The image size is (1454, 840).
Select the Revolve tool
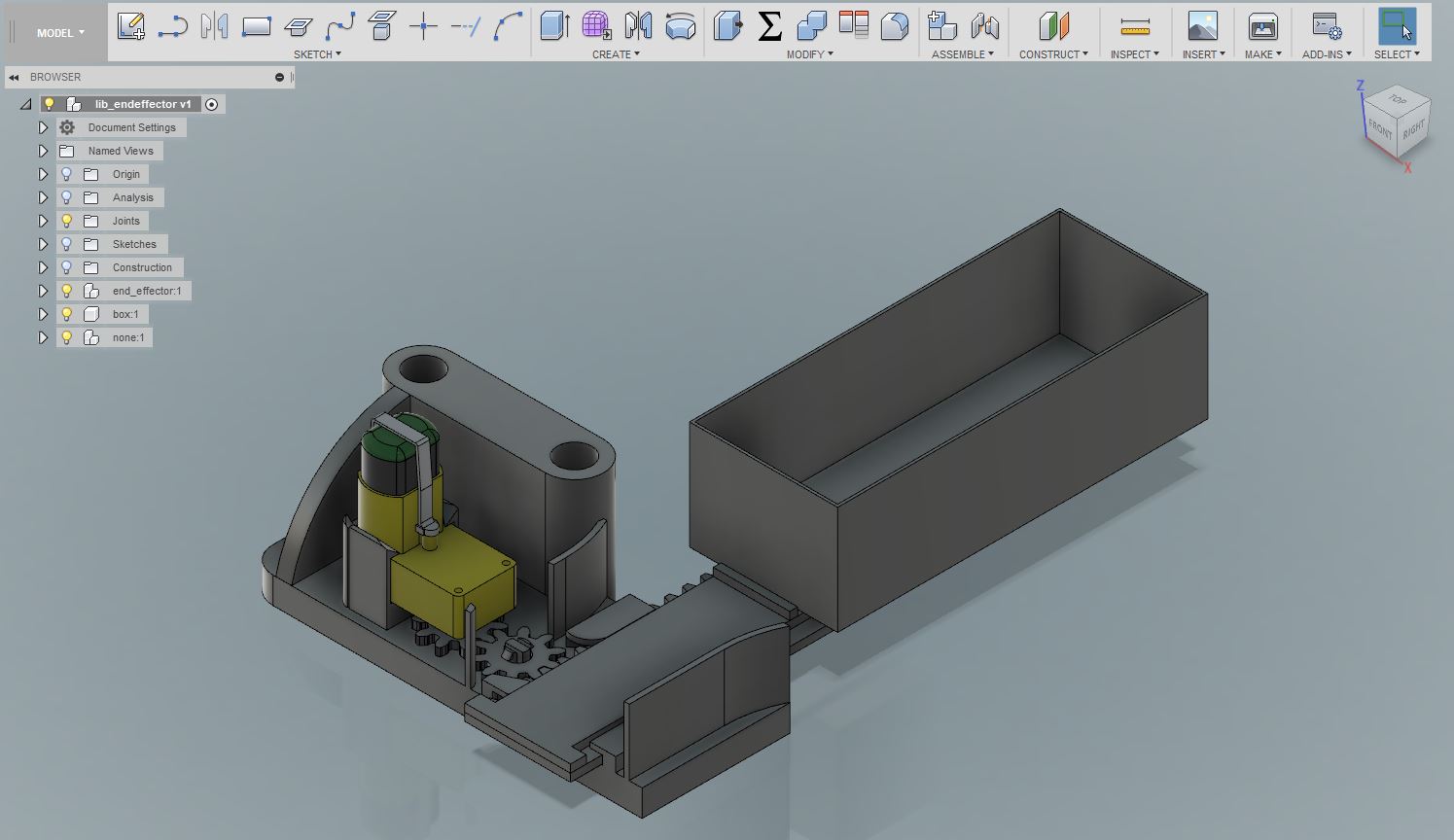[x=681, y=26]
